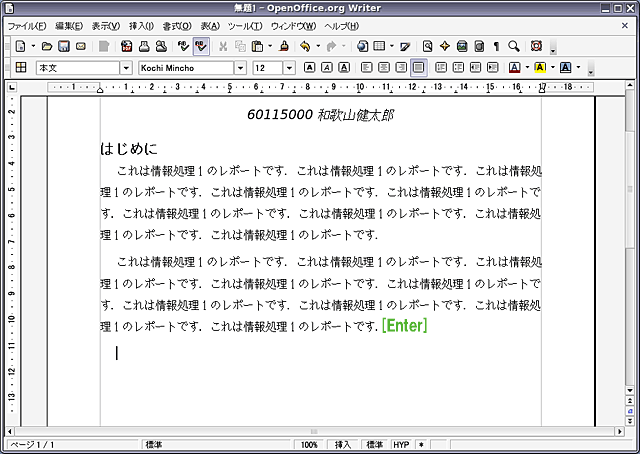Image resolution: width=640 pixels, height=454 pixels.
Task: Click the 100% zoom field in status bar
Action: 309,444
